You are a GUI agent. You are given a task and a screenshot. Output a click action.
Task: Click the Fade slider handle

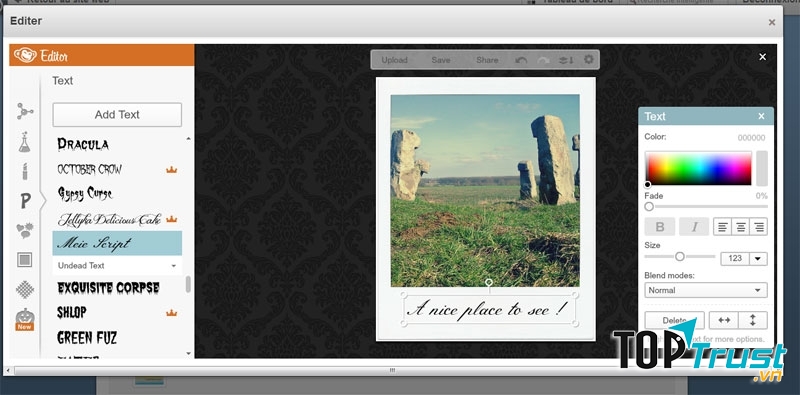click(x=649, y=207)
